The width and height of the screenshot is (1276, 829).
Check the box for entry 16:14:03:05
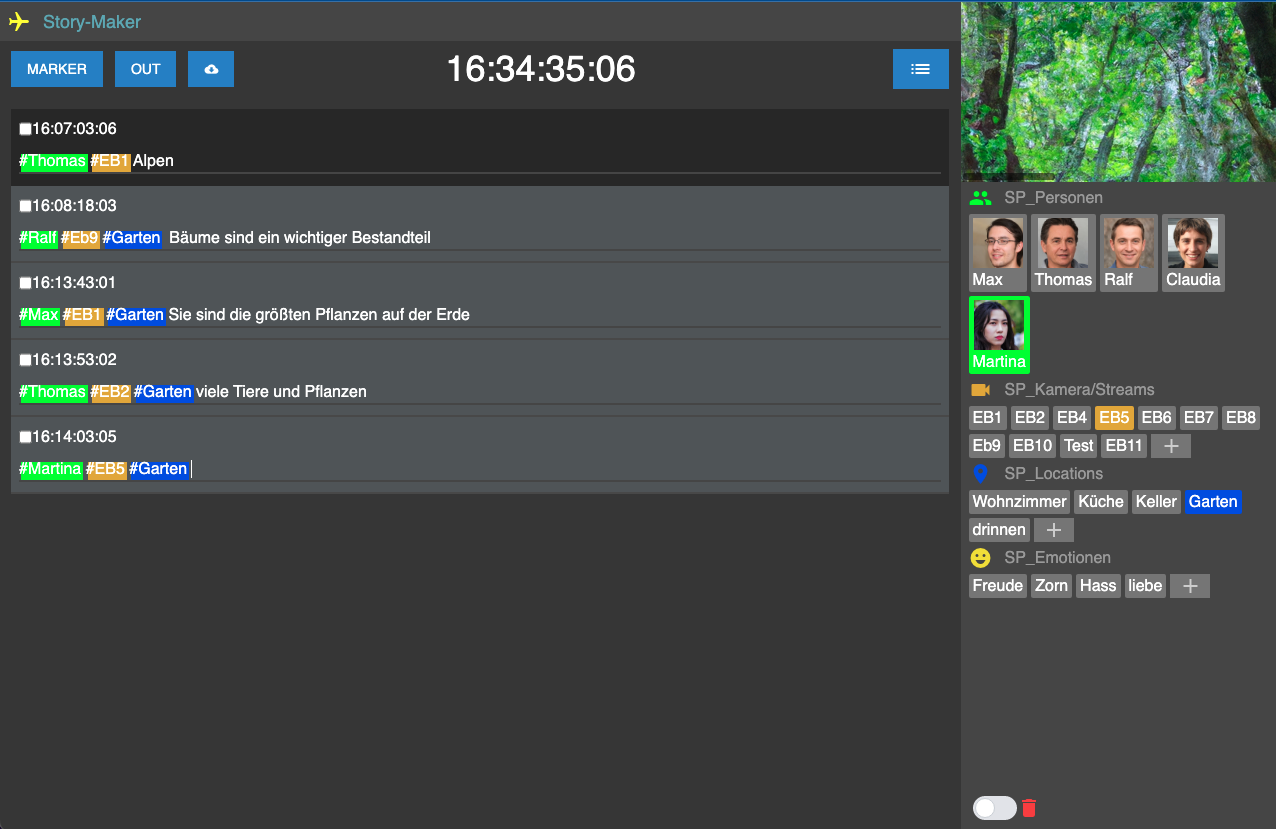(25, 437)
